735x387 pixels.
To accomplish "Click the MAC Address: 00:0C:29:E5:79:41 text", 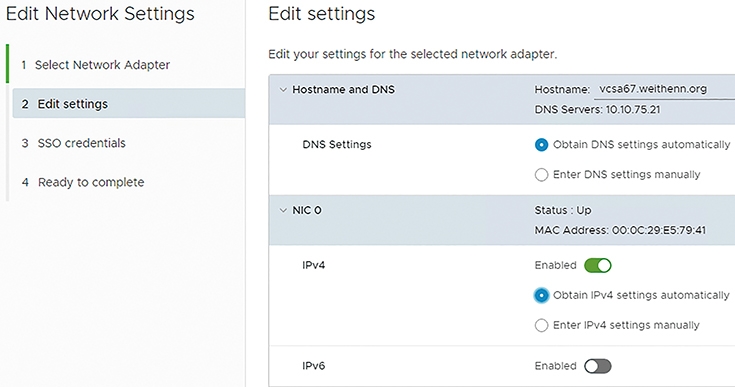I will [620, 230].
